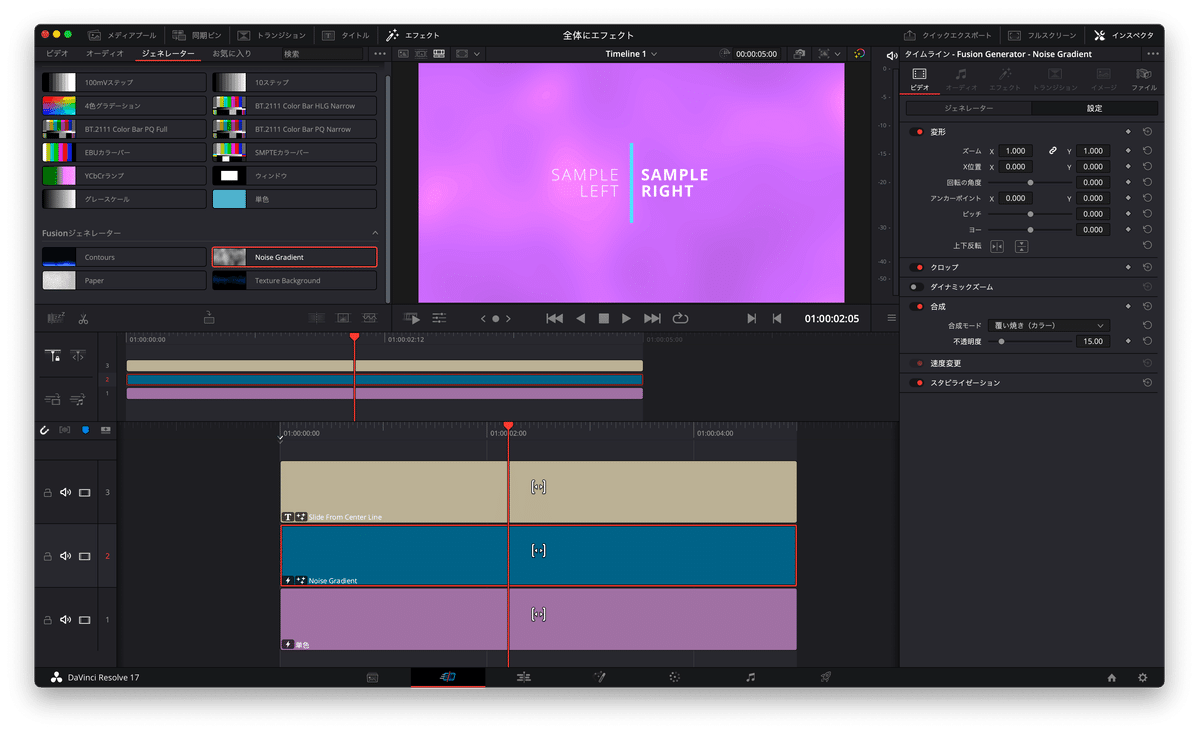The width and height of the screenshot is (1200, 734).
Task: Open the inspector ビデオ tab
Action: pos(919,79)
